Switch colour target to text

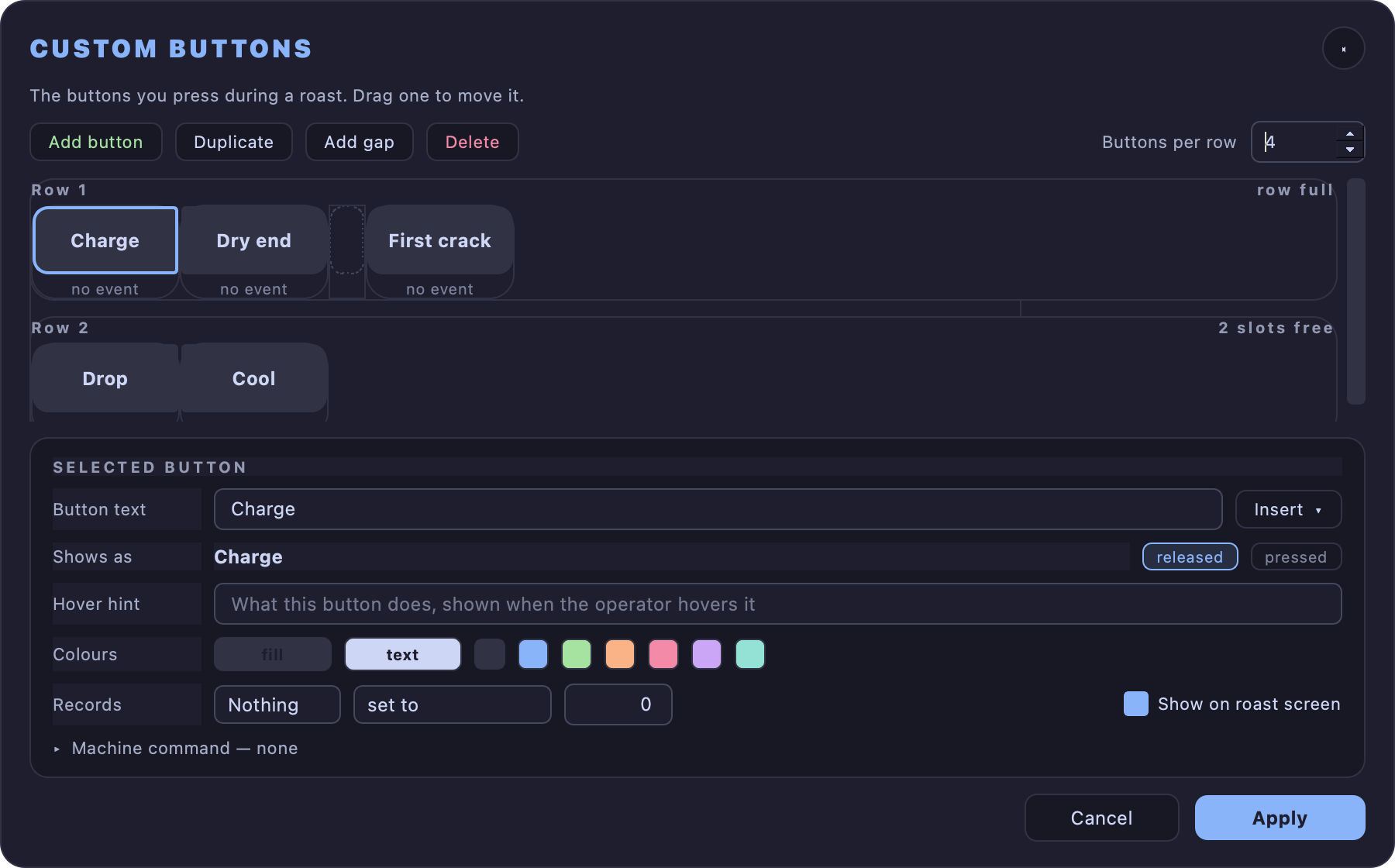coord(403,654)
